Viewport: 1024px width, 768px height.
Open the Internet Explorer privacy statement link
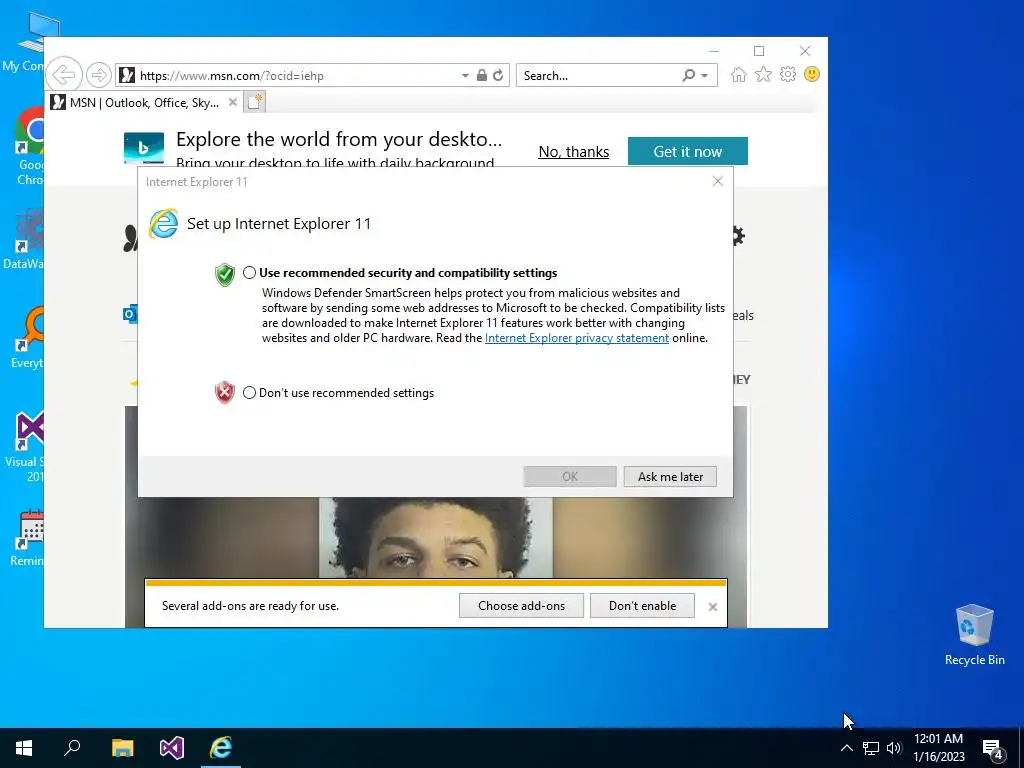[x=577, y=338]
